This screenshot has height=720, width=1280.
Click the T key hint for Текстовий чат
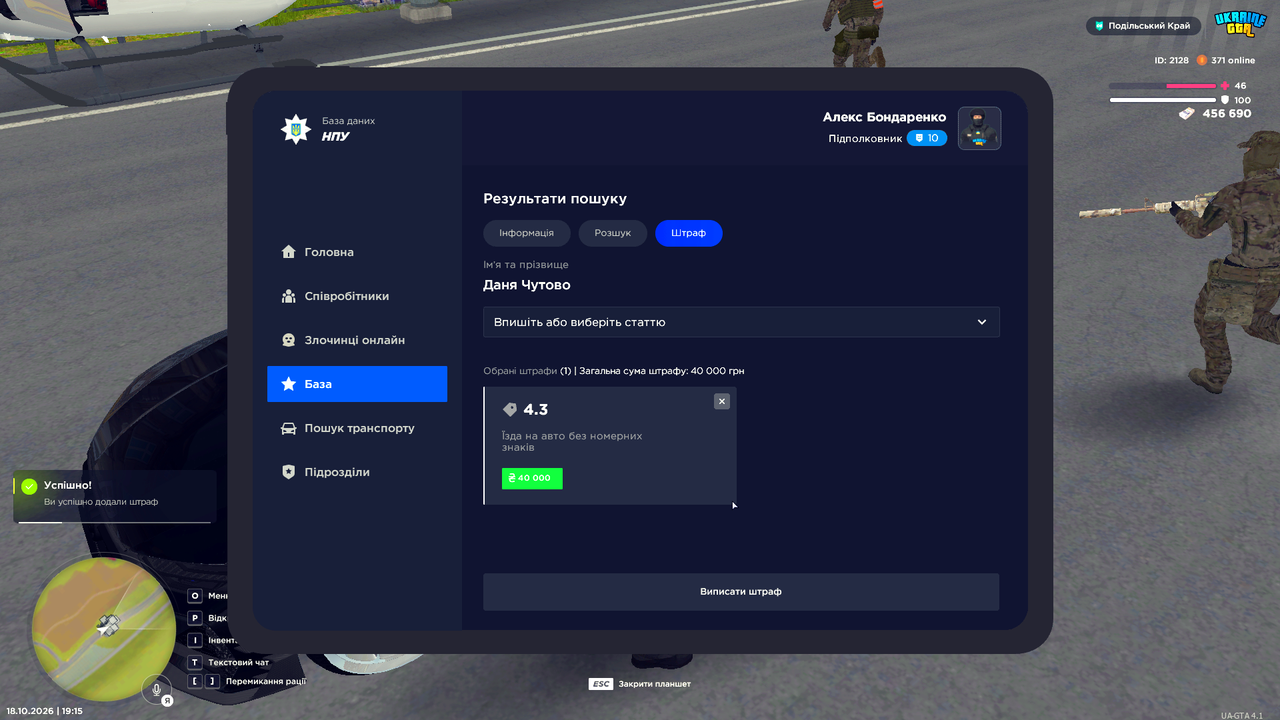pyautogui.click(x=195, y=662)
